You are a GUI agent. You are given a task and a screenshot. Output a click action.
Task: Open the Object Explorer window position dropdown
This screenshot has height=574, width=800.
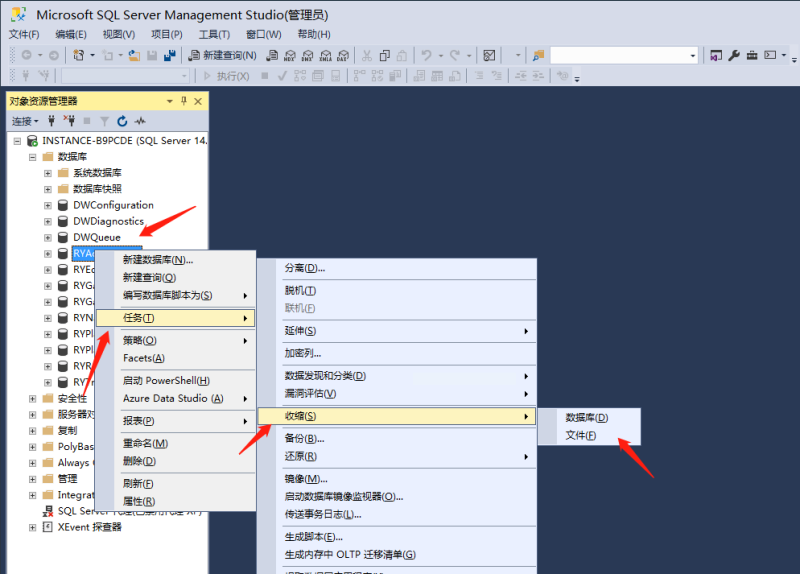click(x=170, y=101)
